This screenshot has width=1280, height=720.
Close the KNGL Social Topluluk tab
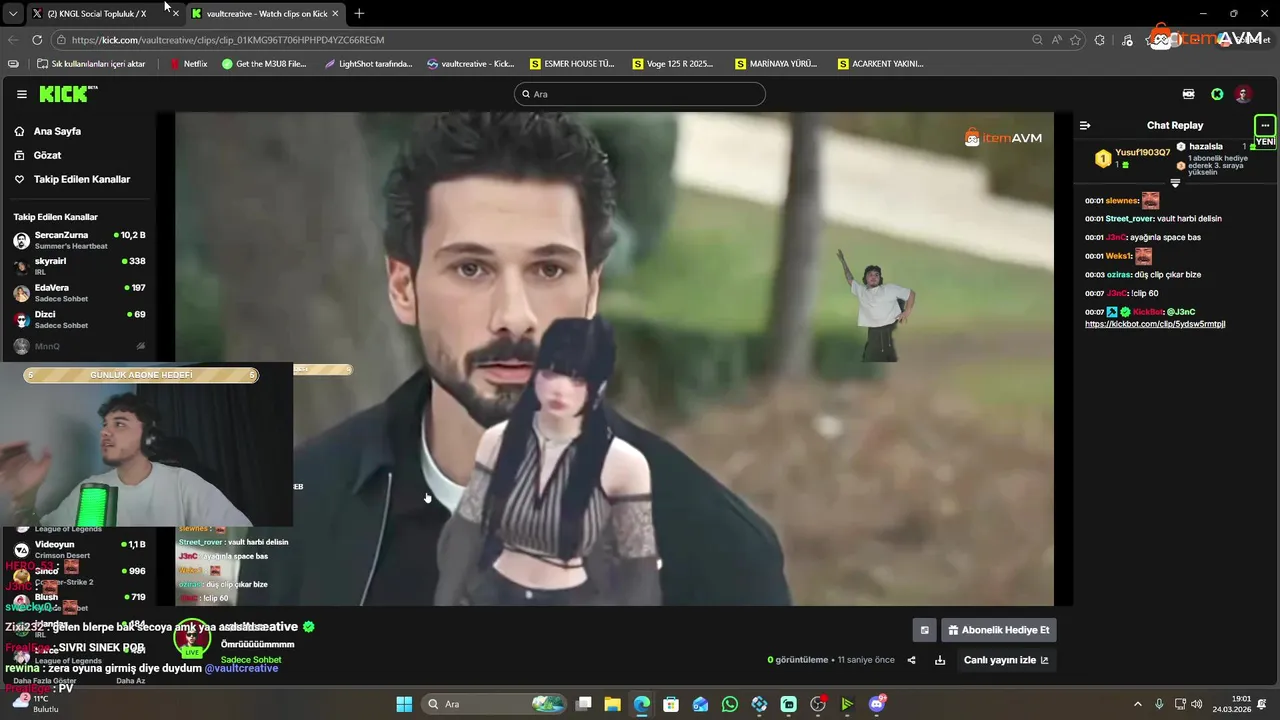(x=175, y=13)
